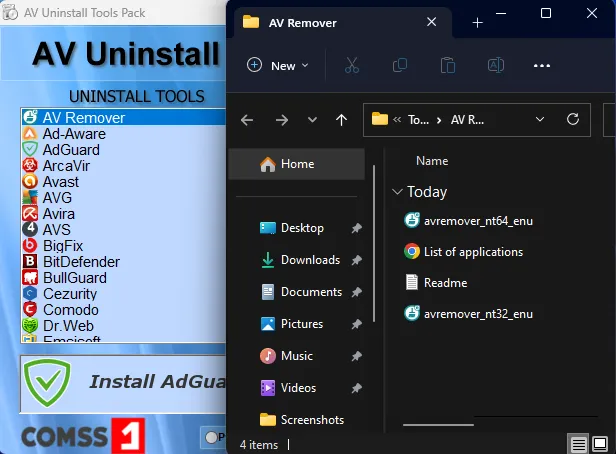The height and width of the screenshot is (454, 616).
Task: Click the Cut scissors icon
Action: pyautogui.click(x=352, y=65)
